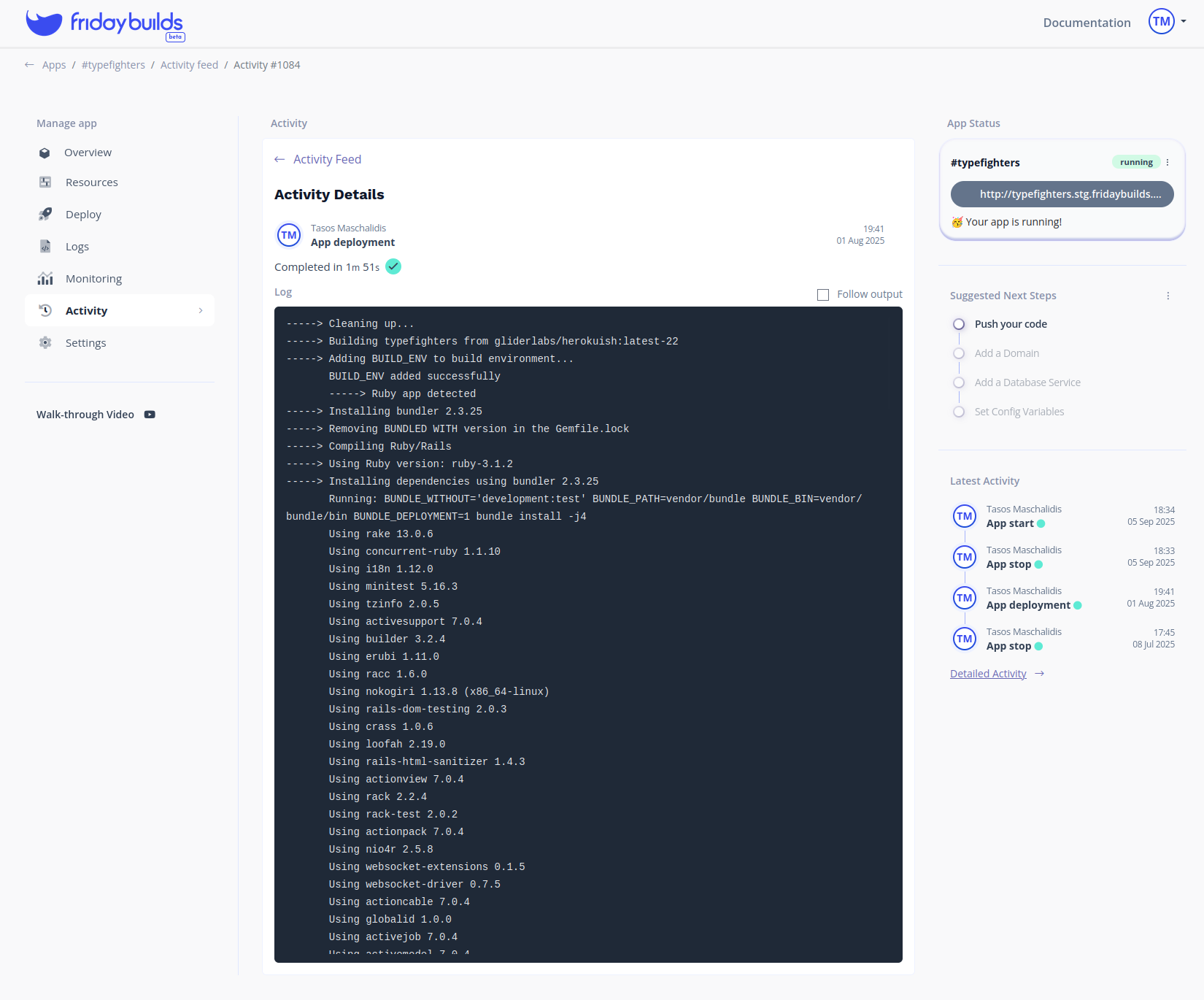Click the Activity history icon
The height and width of the screenshot is (1000, 1204).
pos(45,310)
